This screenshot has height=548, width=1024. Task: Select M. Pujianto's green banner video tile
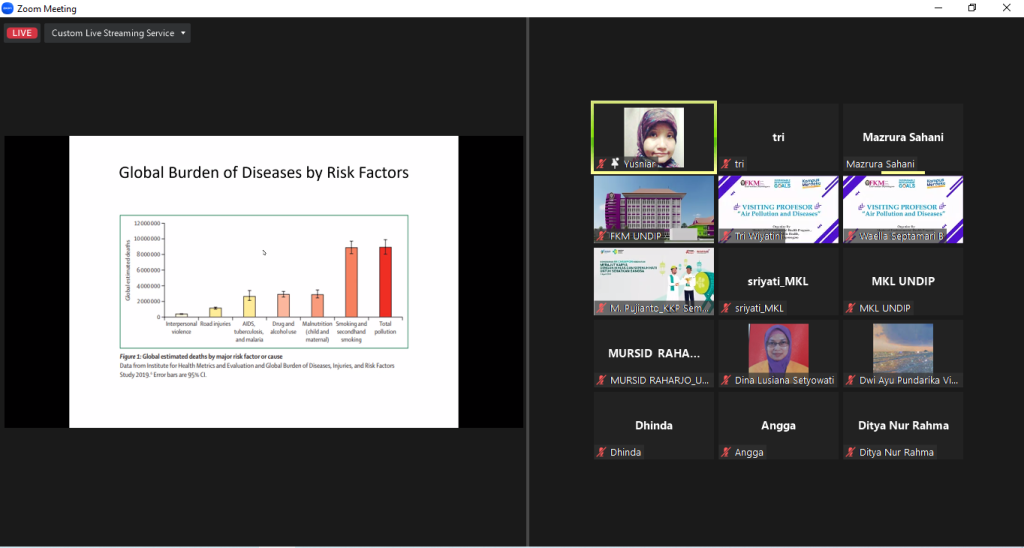654,275
